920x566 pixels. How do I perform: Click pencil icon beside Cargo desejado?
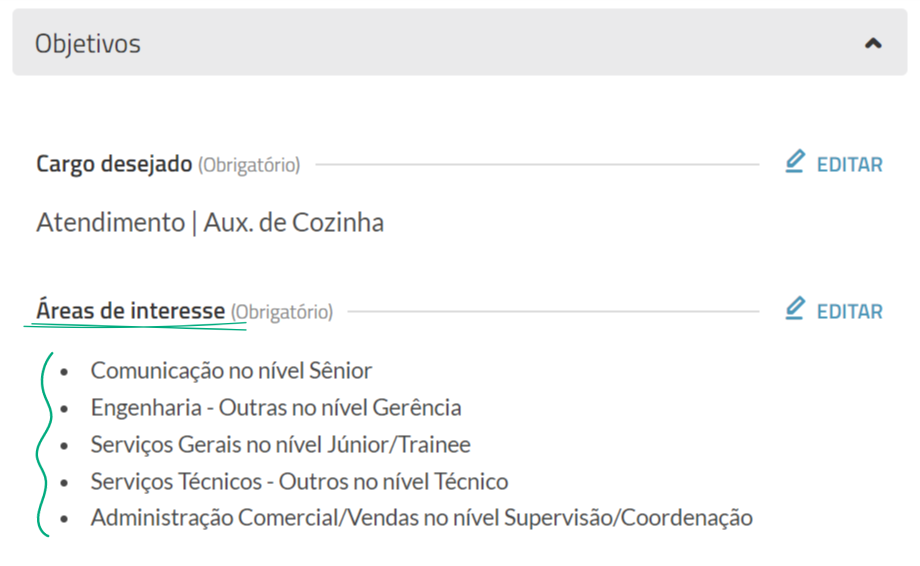coord(795,162)
